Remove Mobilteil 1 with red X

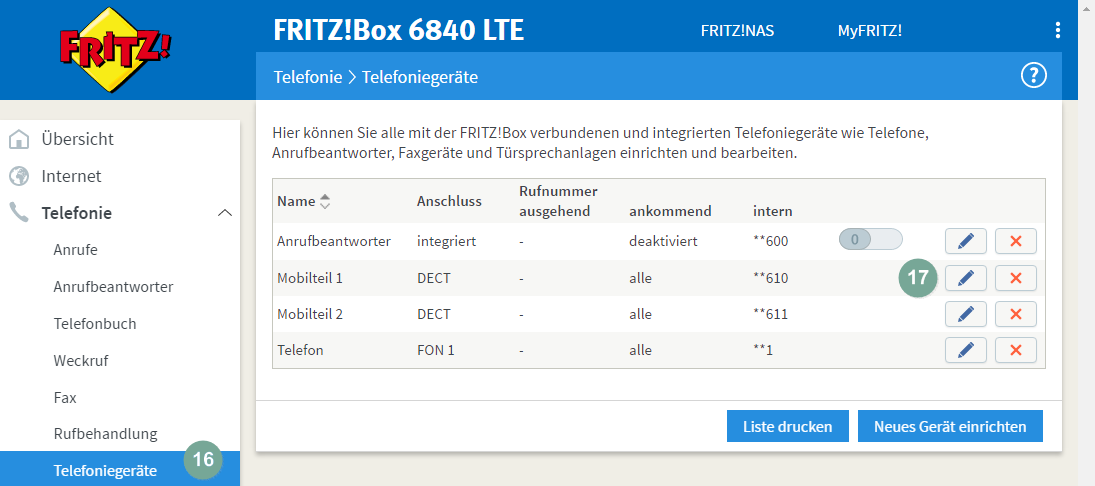[x=1015, y=278]
